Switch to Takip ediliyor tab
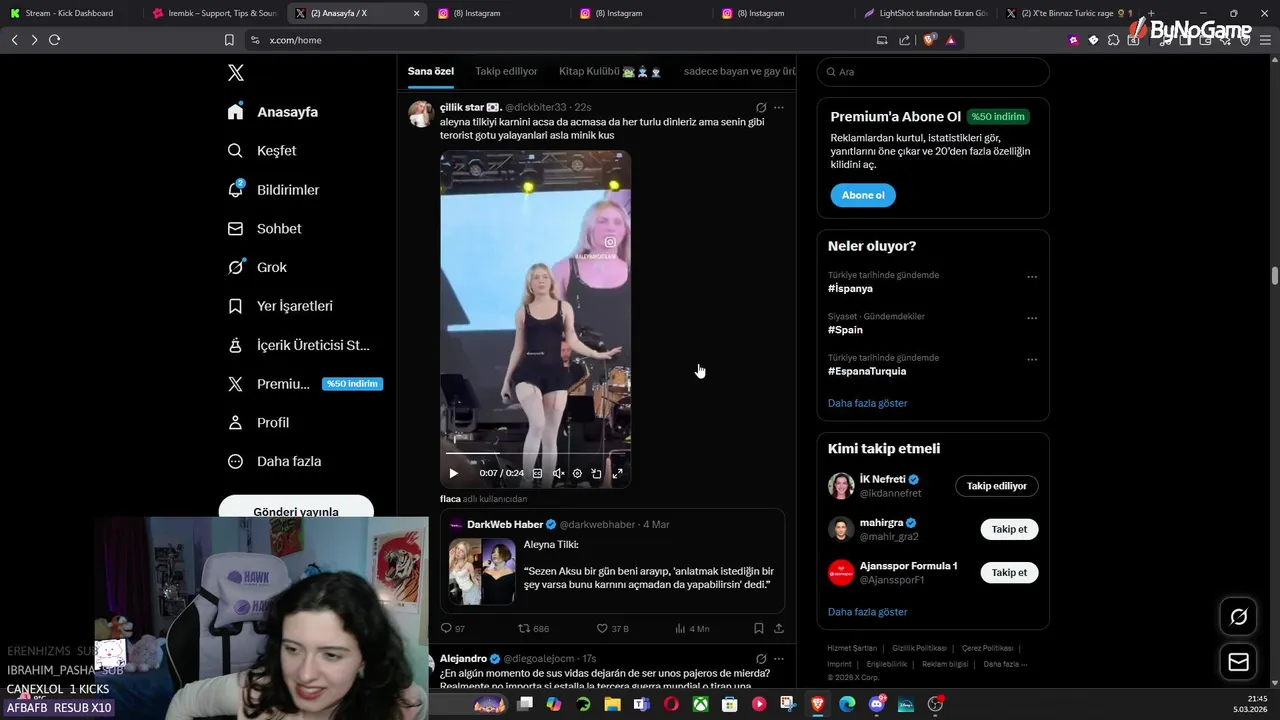Screen dimensions: 1280x720 [x=506, y=71]
